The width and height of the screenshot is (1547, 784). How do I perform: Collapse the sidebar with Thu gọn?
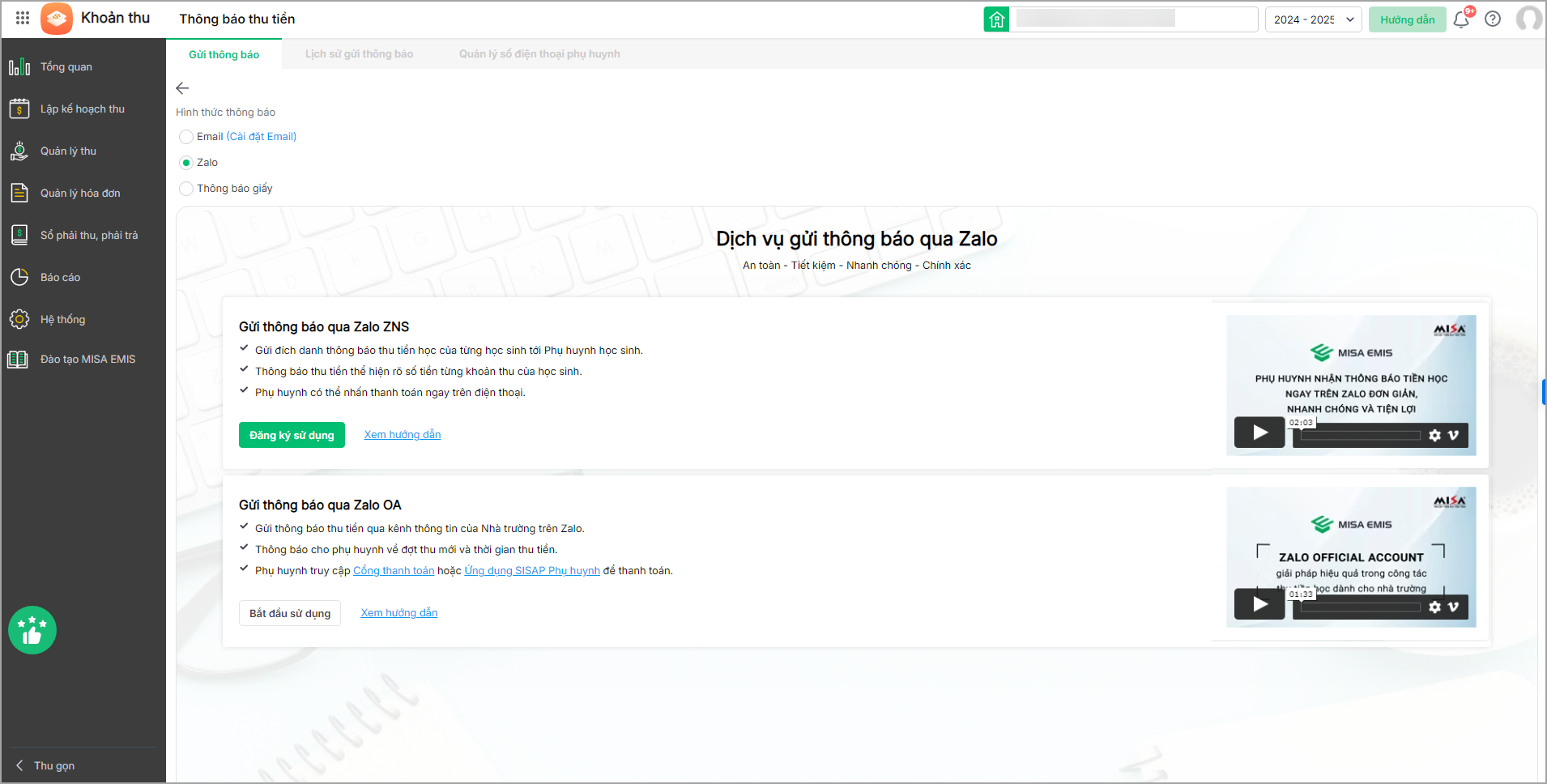[x=46, y=765]
